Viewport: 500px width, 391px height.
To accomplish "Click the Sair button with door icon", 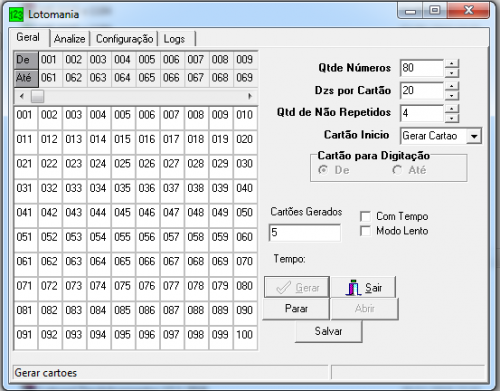I will click(363, 287).
